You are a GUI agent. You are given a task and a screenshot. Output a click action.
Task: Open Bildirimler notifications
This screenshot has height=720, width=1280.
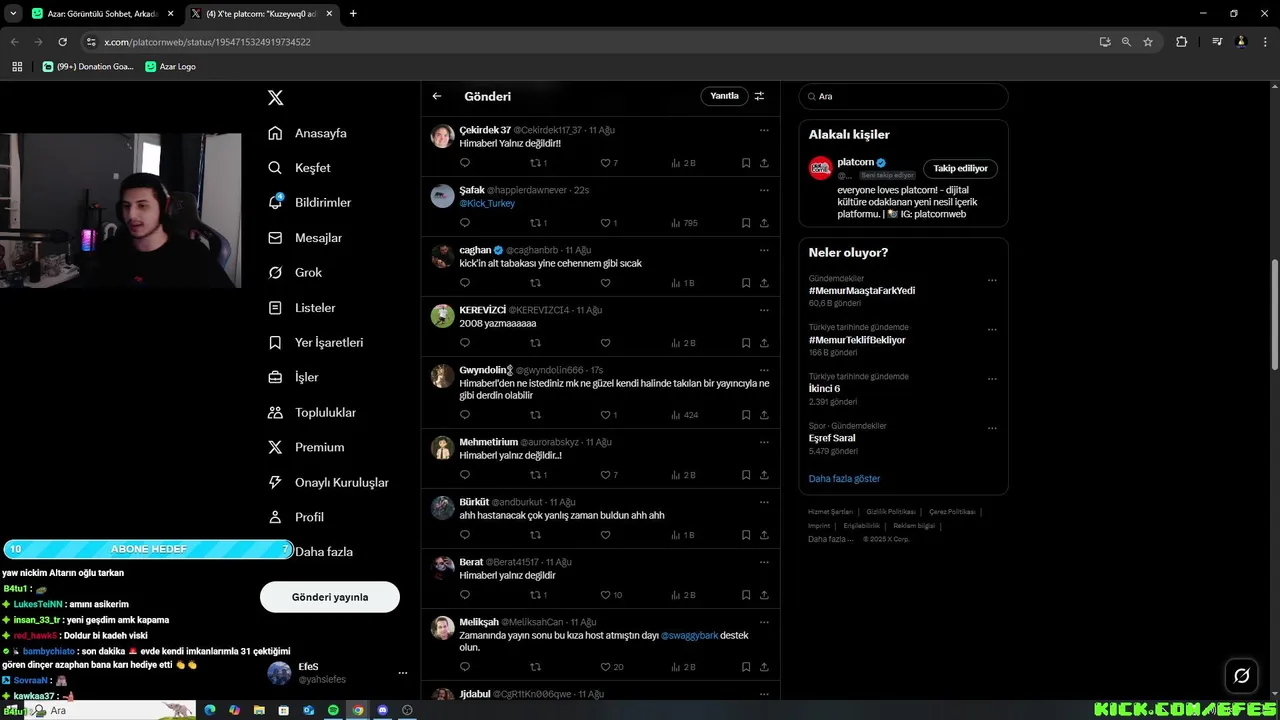310,203
